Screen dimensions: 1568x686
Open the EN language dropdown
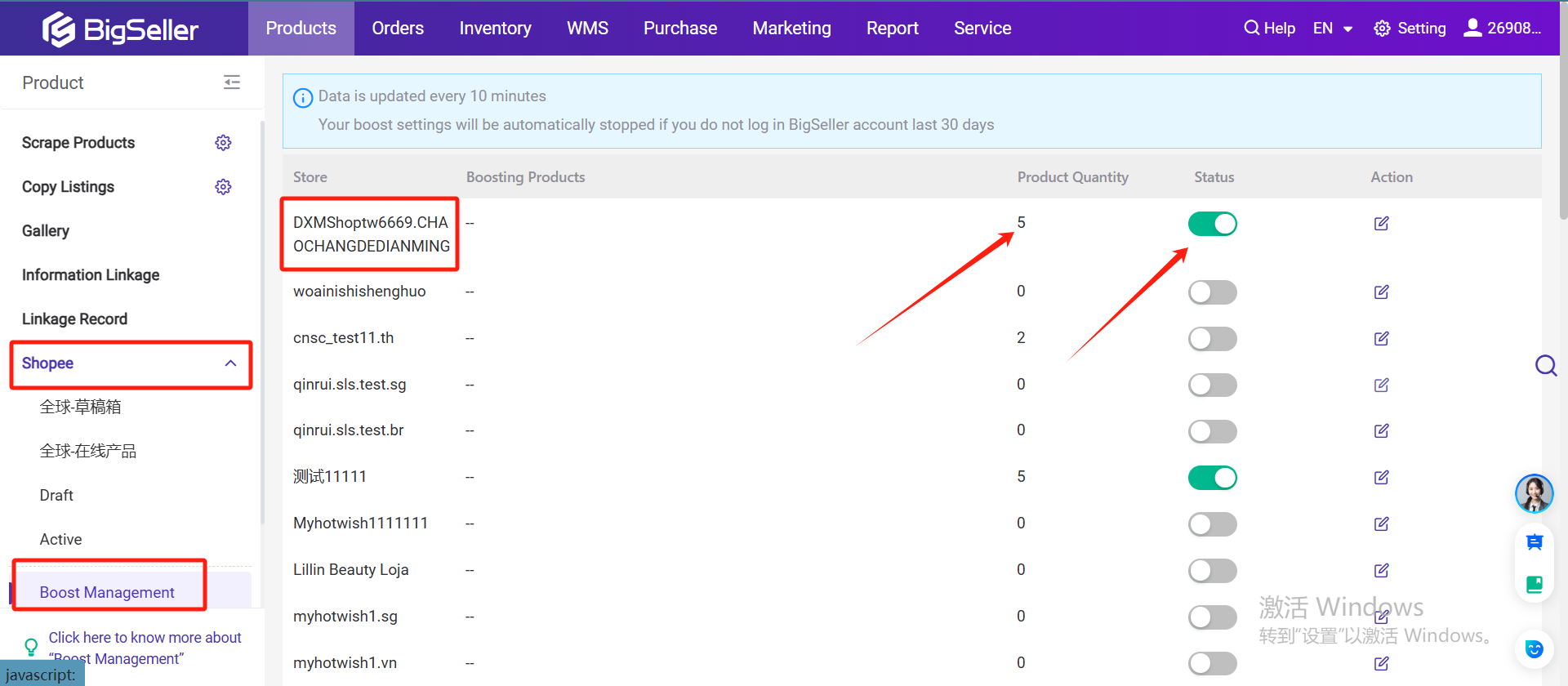(x=1332, y=29)
